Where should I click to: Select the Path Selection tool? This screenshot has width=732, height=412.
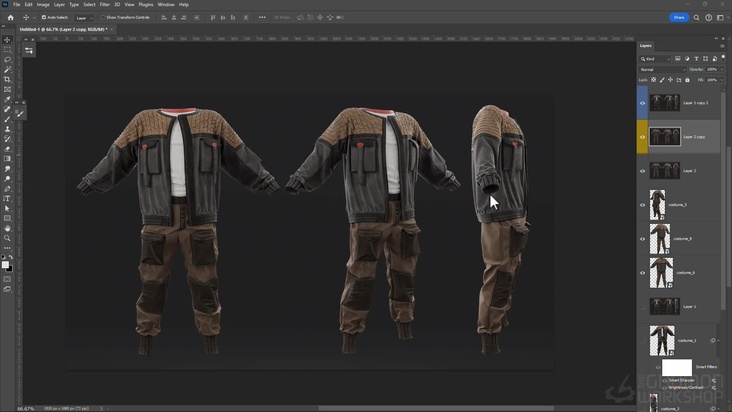point(7,209)
